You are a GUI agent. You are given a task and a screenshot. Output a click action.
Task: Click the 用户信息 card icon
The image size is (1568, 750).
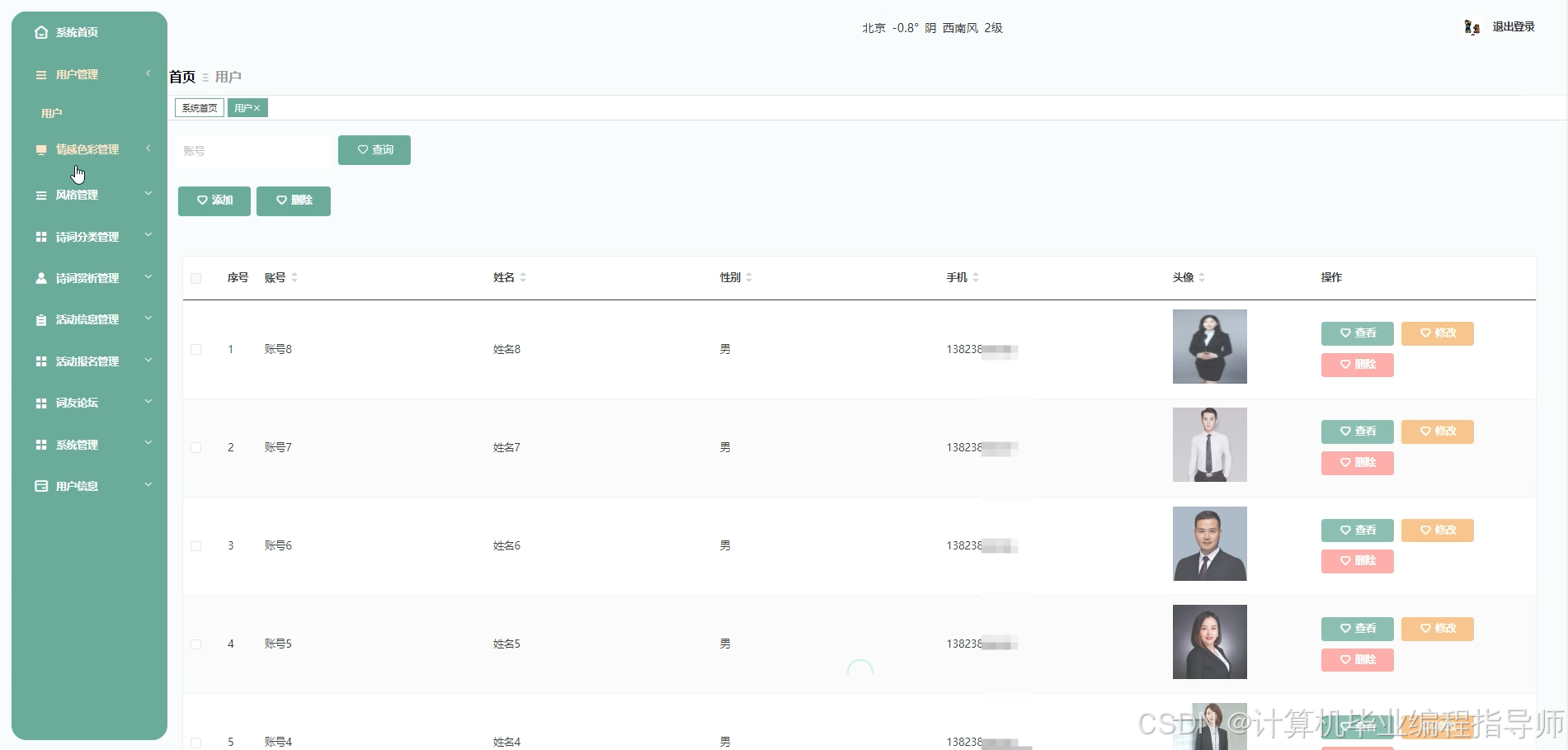tap(41, 486)
